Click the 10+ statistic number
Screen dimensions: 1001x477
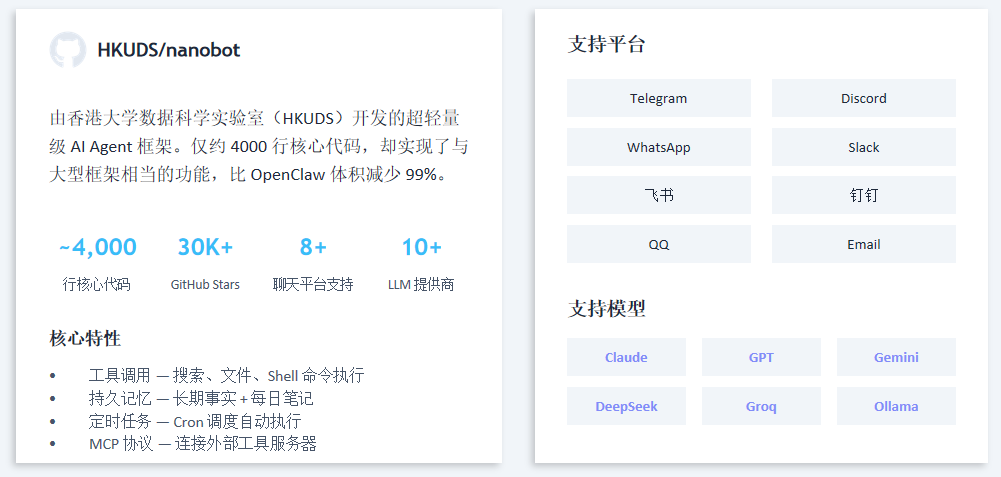421,247
